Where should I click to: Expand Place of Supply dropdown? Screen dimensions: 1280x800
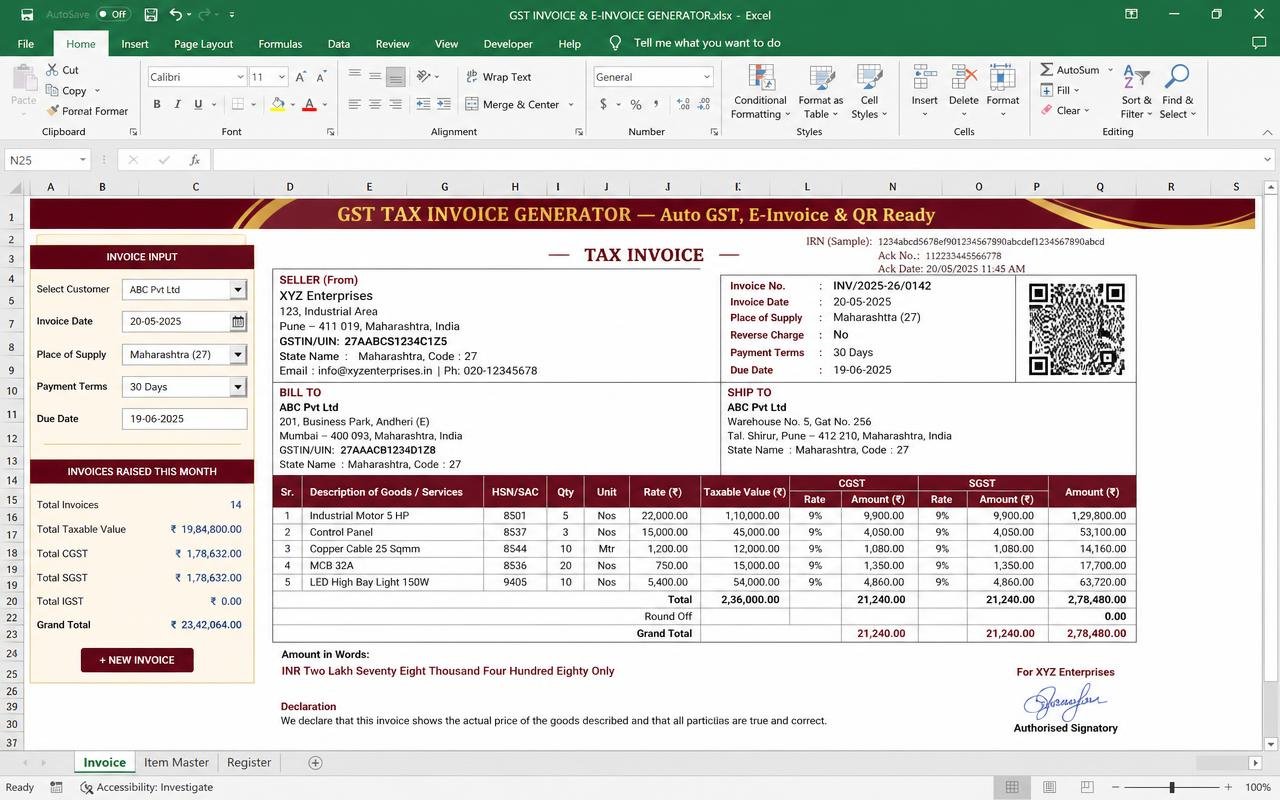coord(238,355)
